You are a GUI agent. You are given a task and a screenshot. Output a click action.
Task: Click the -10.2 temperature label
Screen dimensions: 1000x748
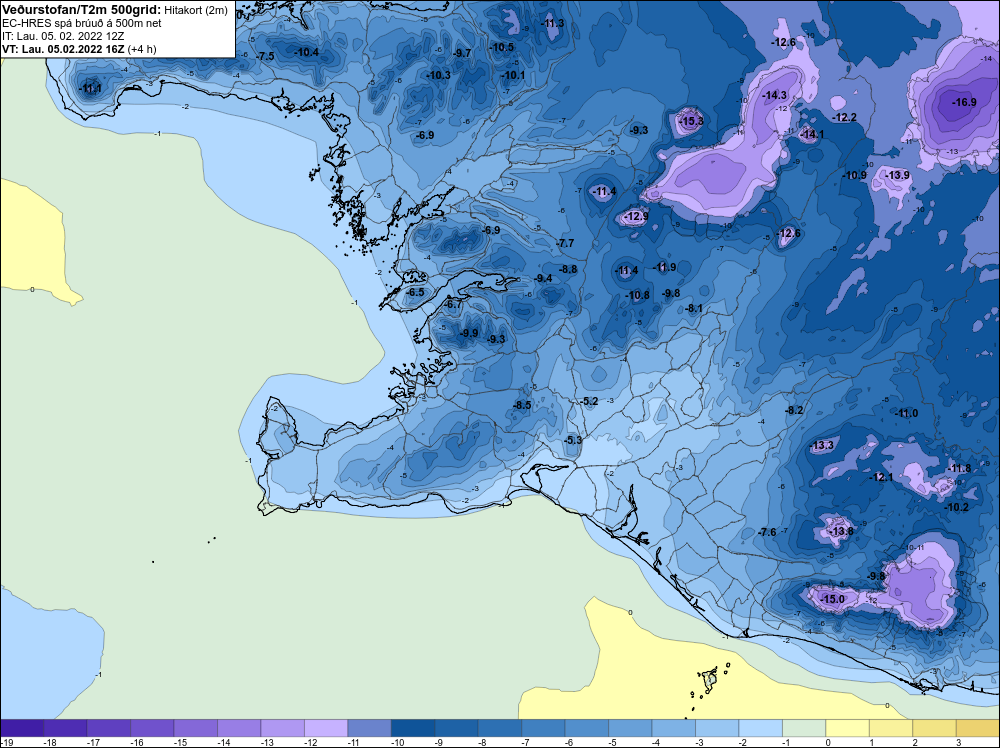[x=956, y=507]
